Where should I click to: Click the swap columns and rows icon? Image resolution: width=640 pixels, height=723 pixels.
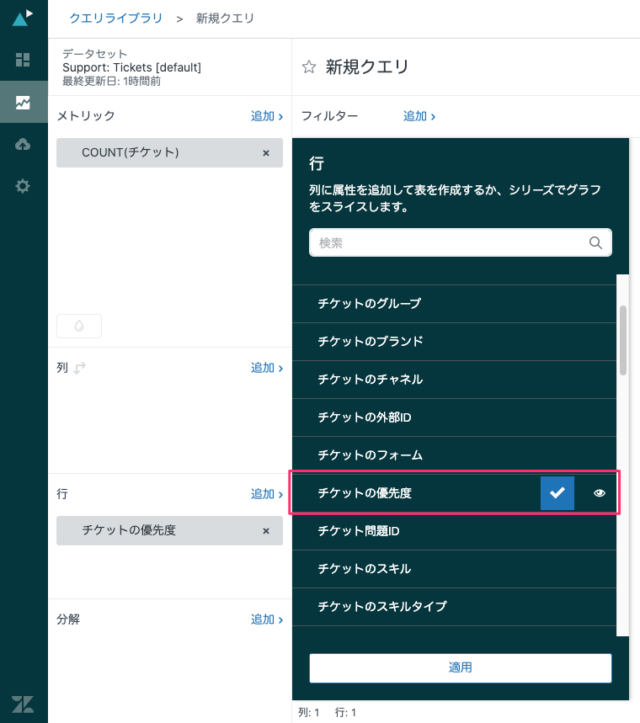click(80, 368)
